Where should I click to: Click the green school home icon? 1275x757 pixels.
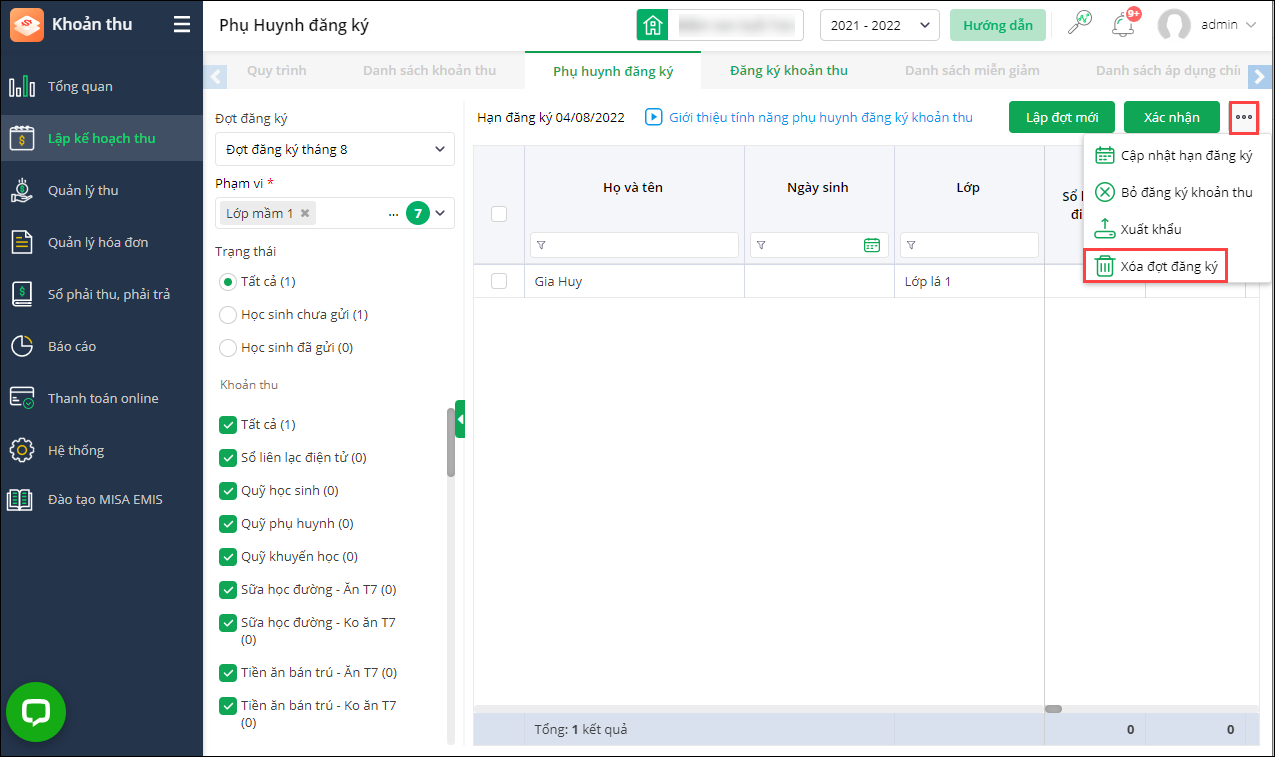tap(653, 25)
